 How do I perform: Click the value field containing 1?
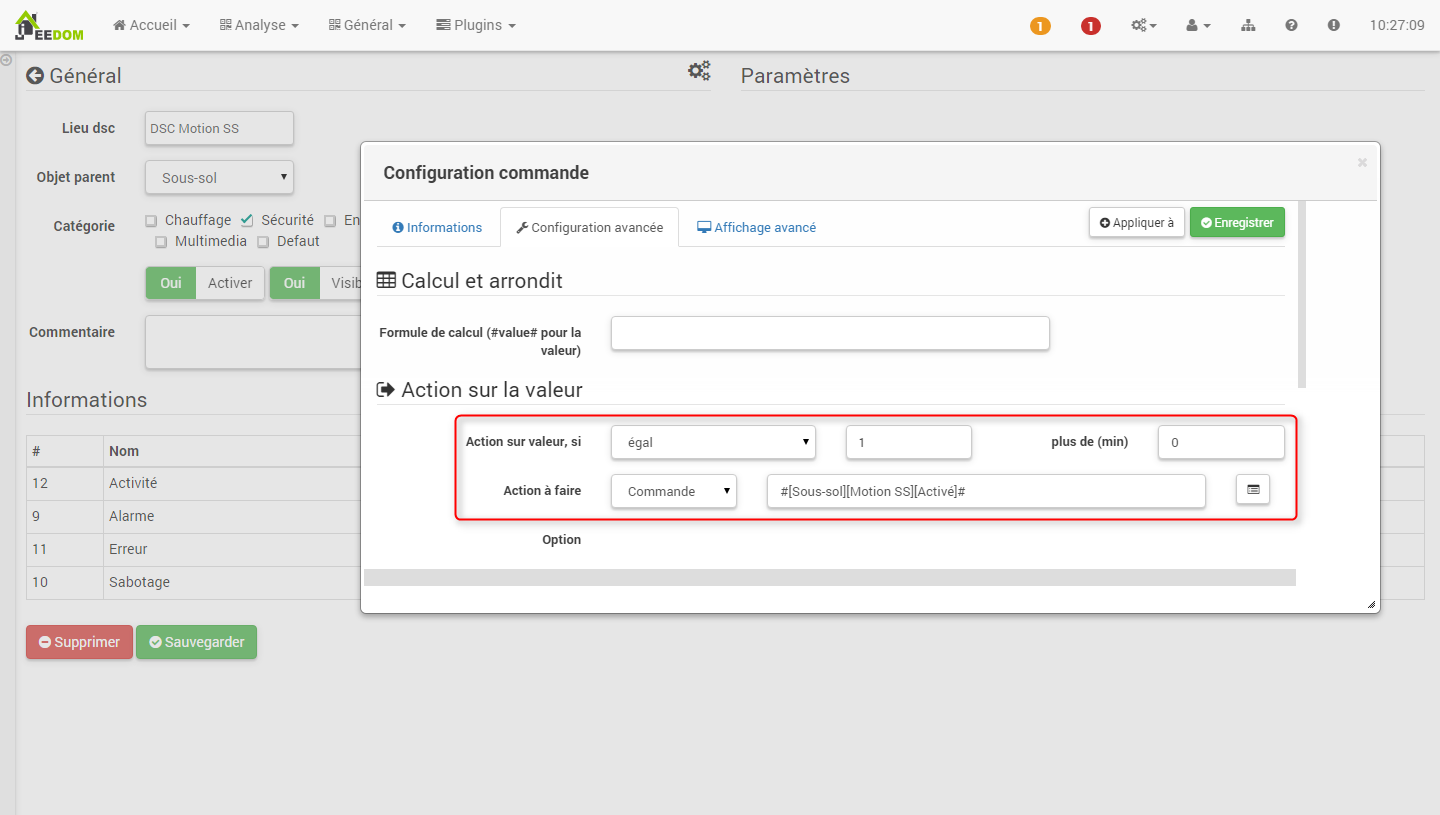coord(909,442)
